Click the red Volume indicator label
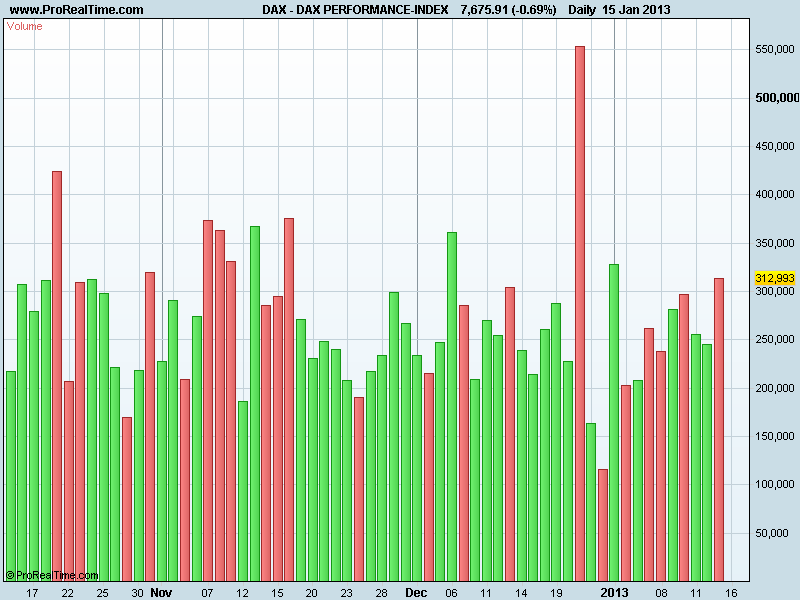This screenshot has height=600, width=800. coord(24,27)
